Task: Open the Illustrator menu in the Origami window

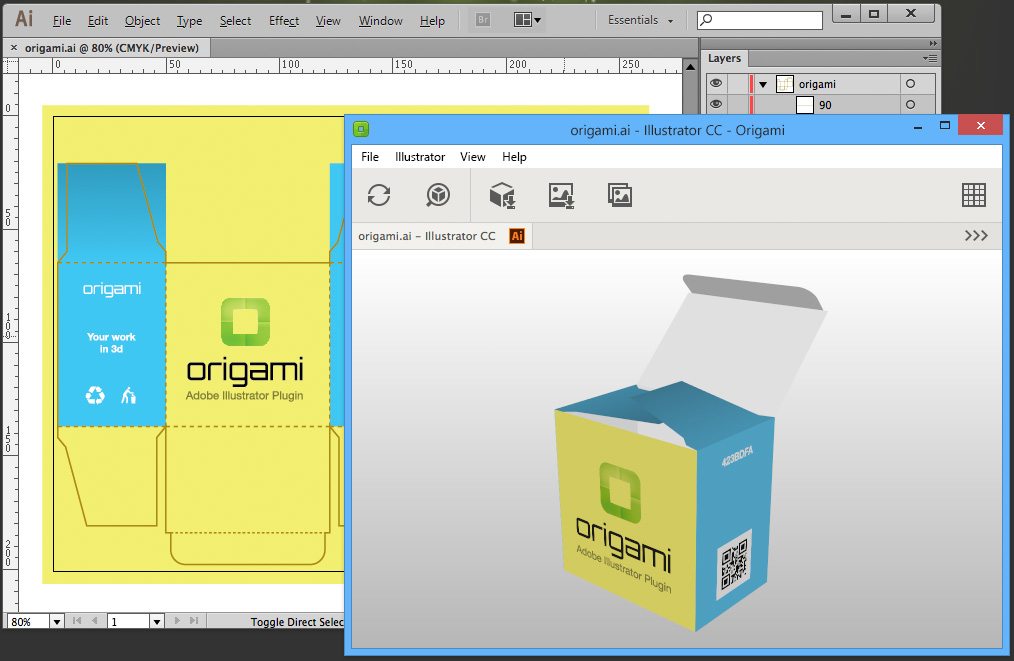Action: (x=420, y=157)
